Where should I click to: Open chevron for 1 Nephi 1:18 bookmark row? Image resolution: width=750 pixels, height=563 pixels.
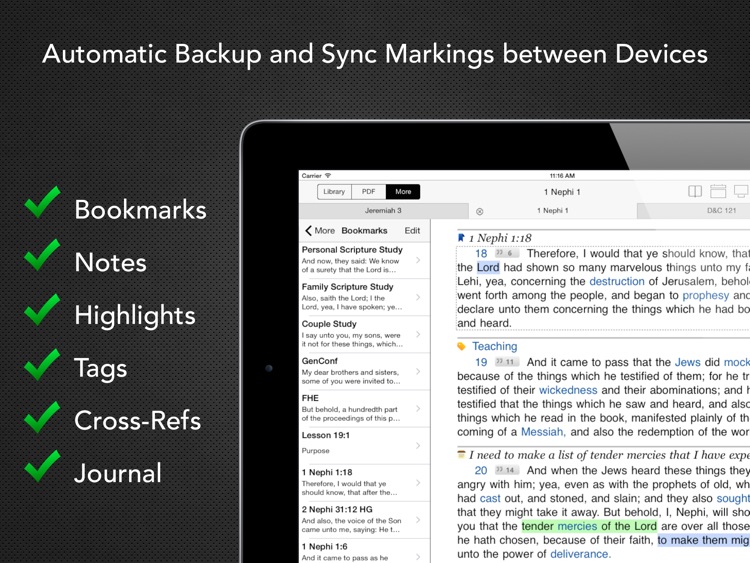418,483
